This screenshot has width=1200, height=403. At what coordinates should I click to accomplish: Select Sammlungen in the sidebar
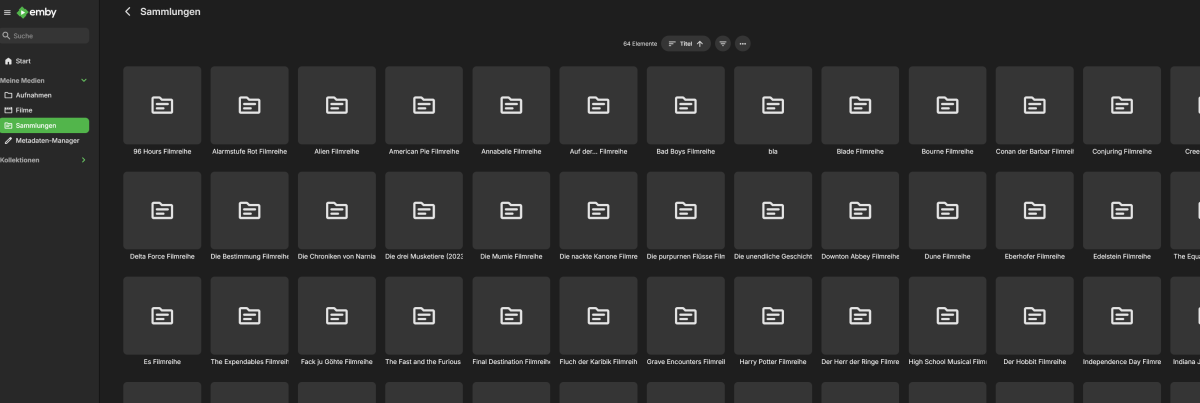[45, 125]
